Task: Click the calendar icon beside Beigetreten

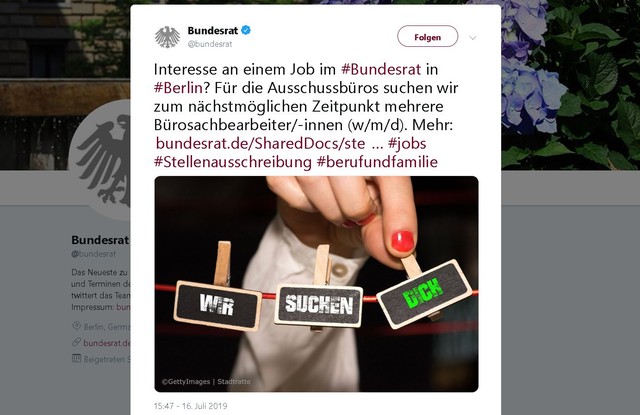Action: coord(76,358)
